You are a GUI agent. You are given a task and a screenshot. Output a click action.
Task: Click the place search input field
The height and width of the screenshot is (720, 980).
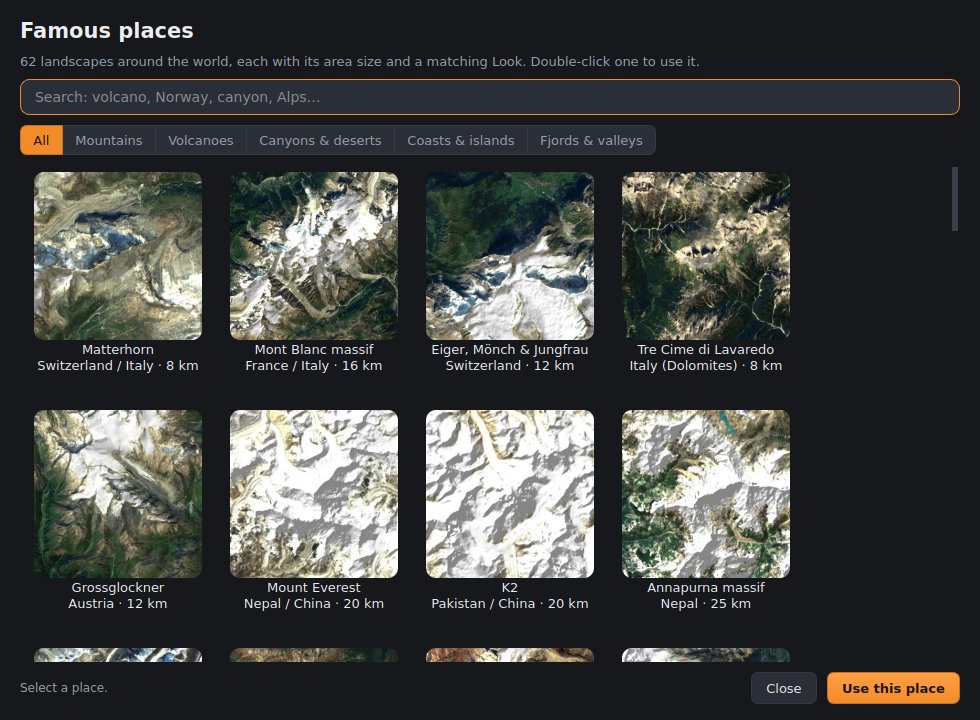point(489,97)
